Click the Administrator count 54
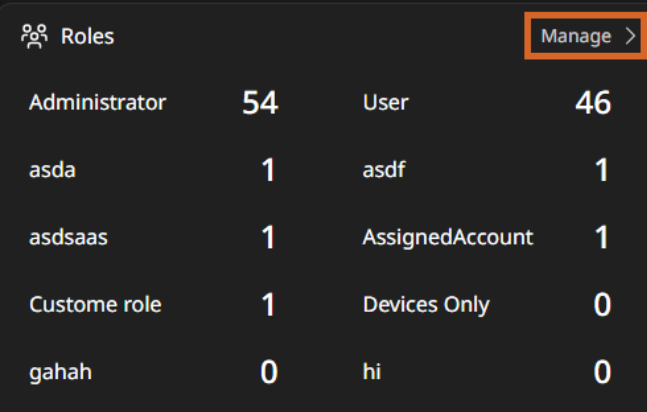 pos(260,102)
